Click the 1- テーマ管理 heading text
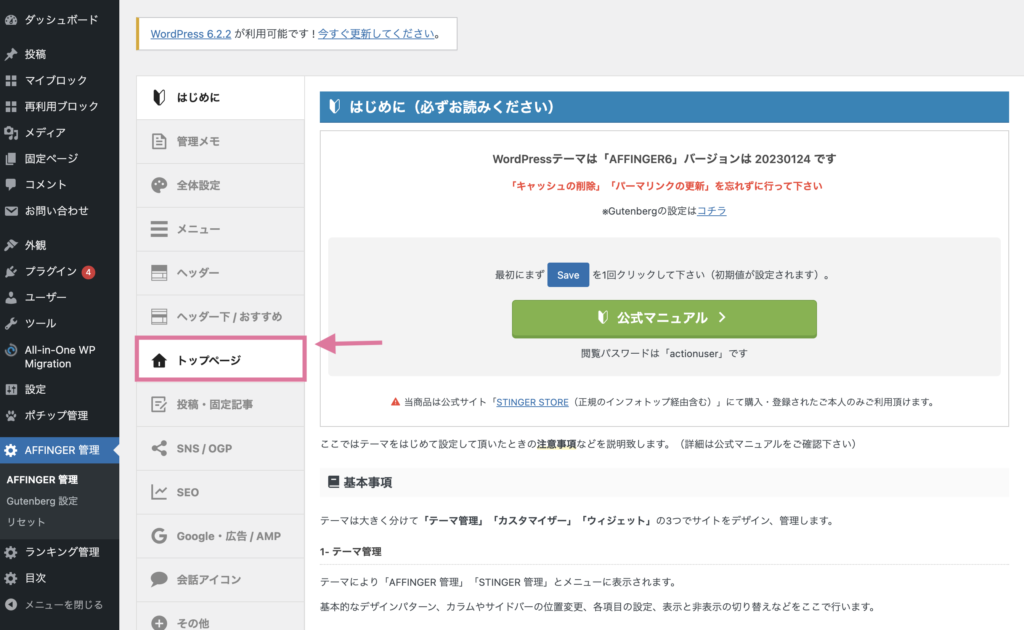 point(351,552)
